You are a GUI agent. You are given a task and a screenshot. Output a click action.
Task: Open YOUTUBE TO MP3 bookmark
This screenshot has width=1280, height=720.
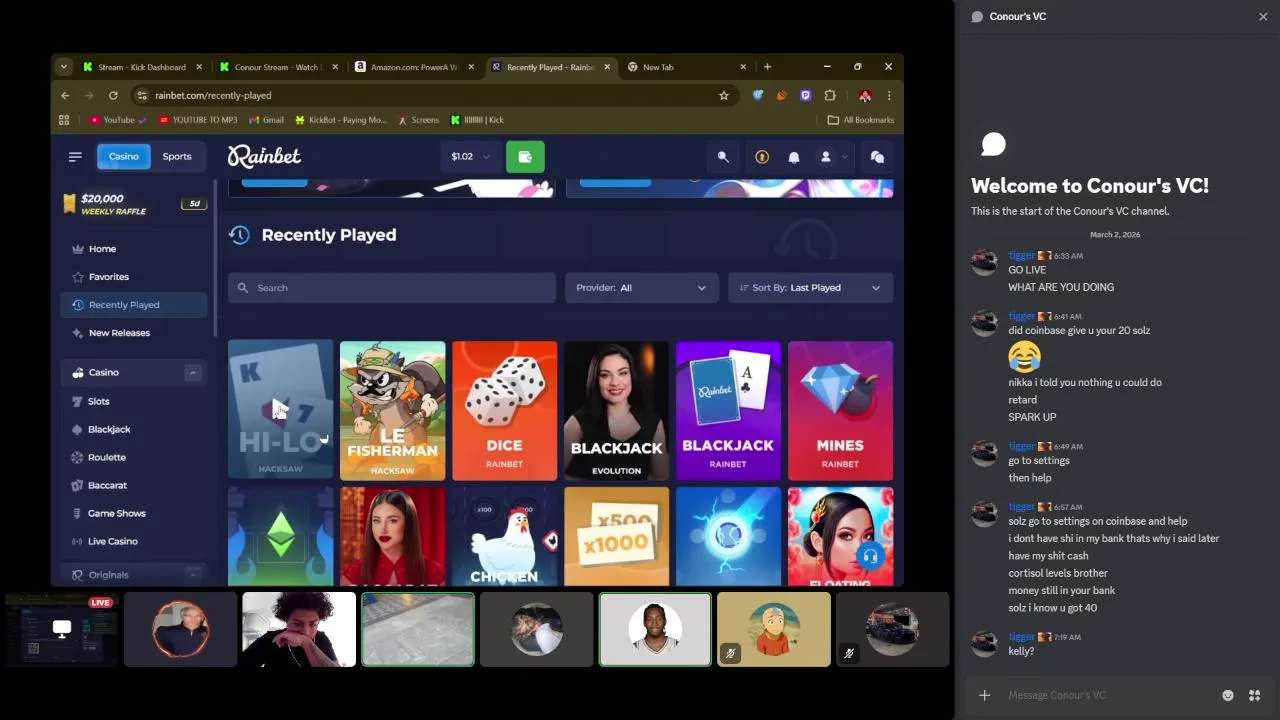pos(197,120)
